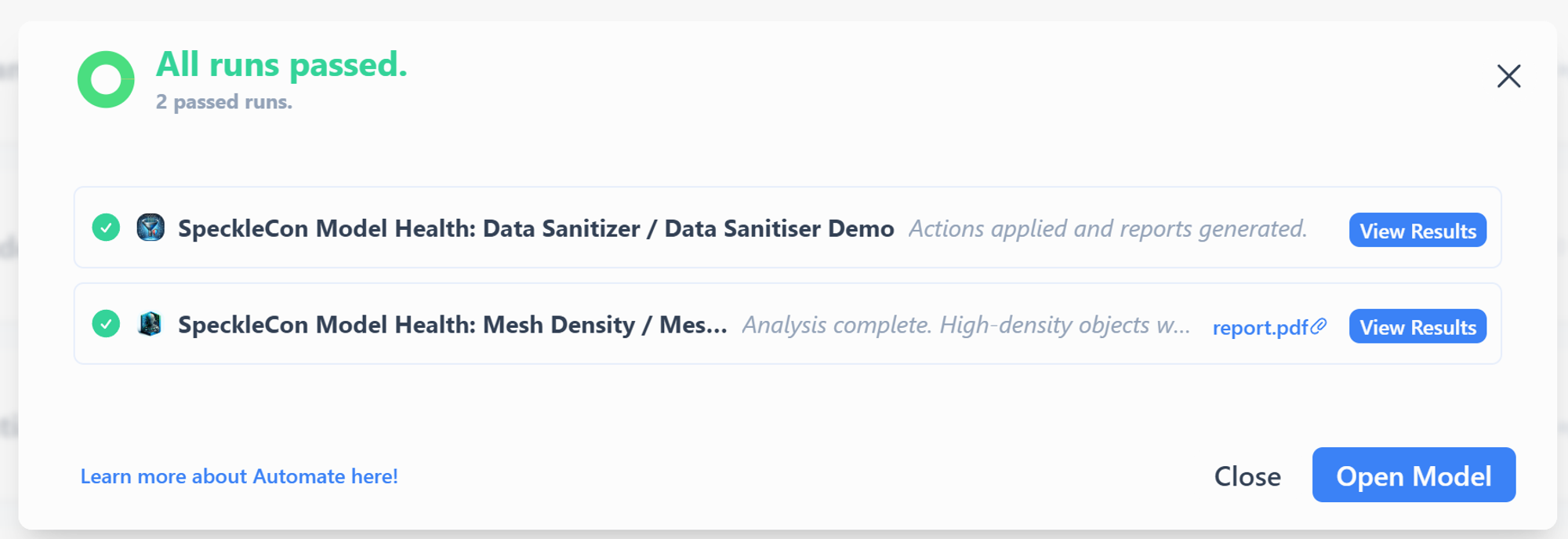
Task: Click empty space in the Data Sanitizer card
Action: [1328, 251]
